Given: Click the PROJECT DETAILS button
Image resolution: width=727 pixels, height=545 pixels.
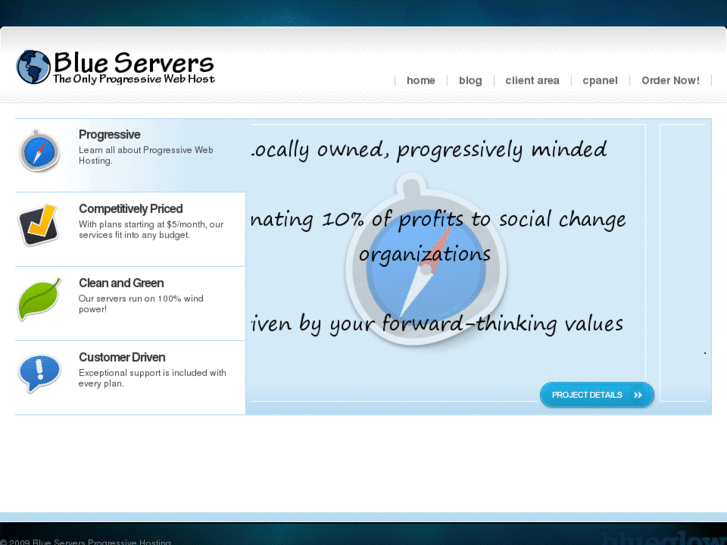Looking at the screenshot, I should [597, 395].
